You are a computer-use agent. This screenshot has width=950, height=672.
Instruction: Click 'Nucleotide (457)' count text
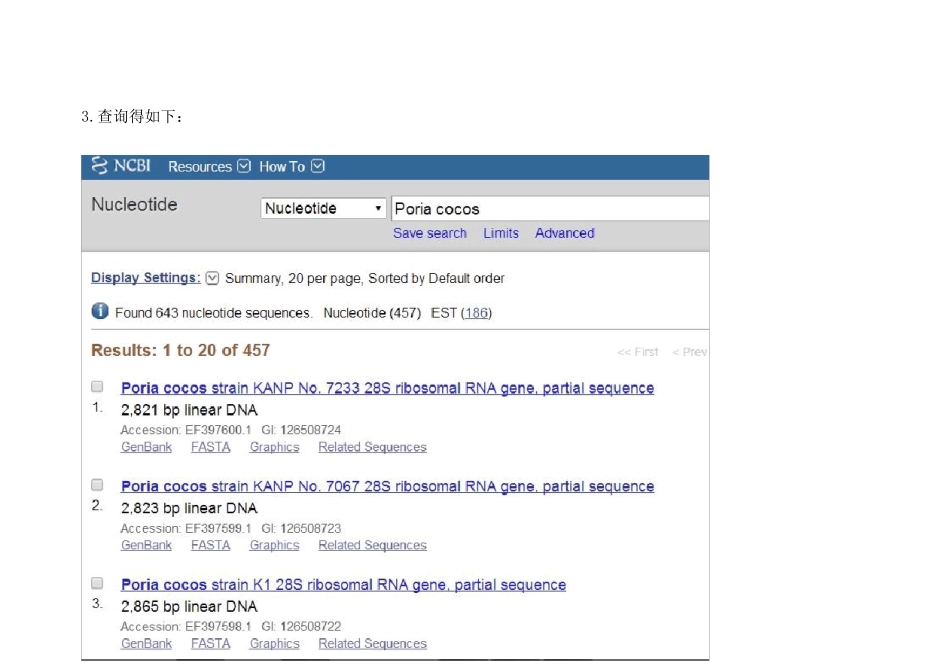pos(372,313)
